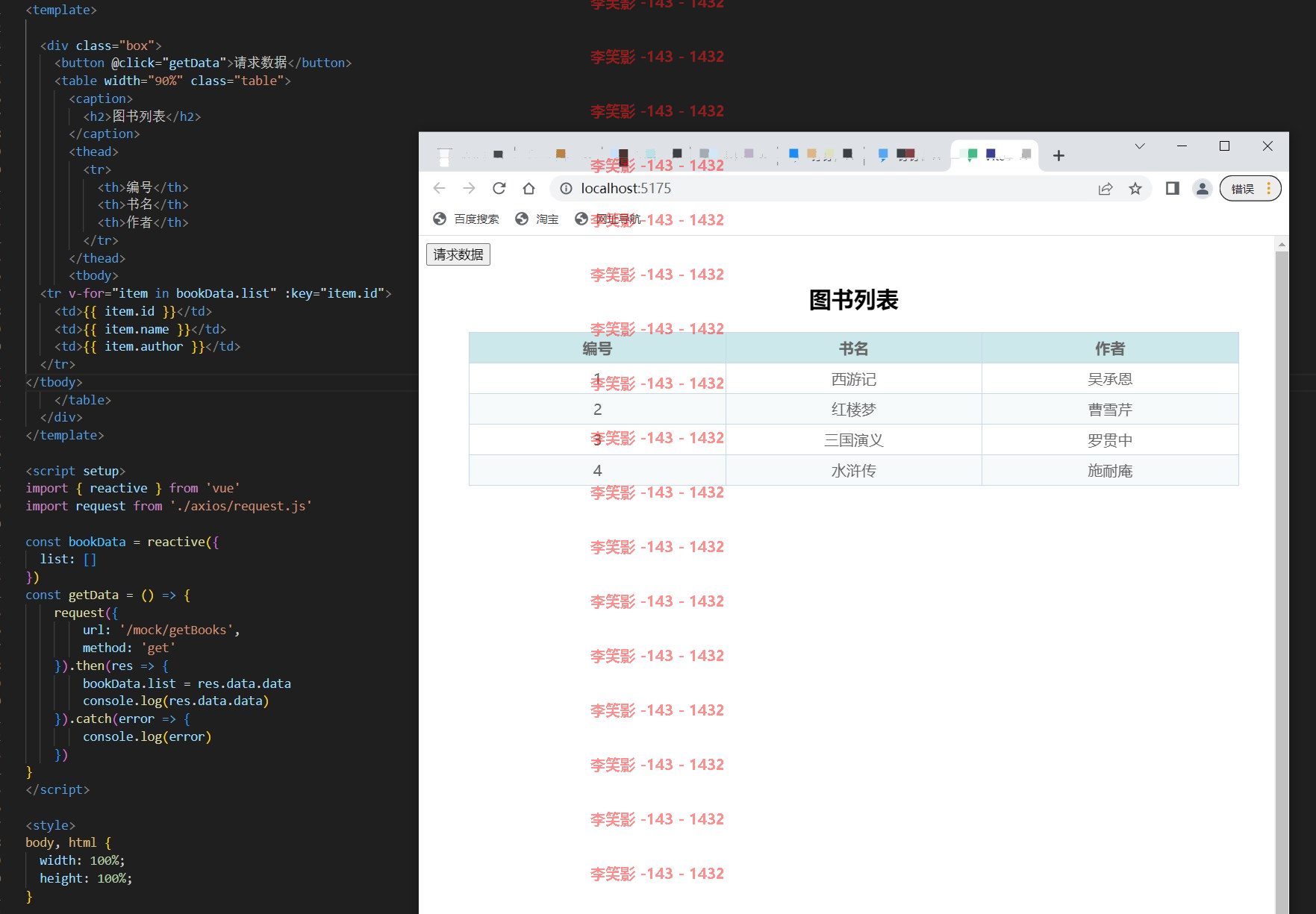The height and width of the screenshot is (914, 1316).
Task: Maximize the Chrome browser window
Action: click(1224, 146)
